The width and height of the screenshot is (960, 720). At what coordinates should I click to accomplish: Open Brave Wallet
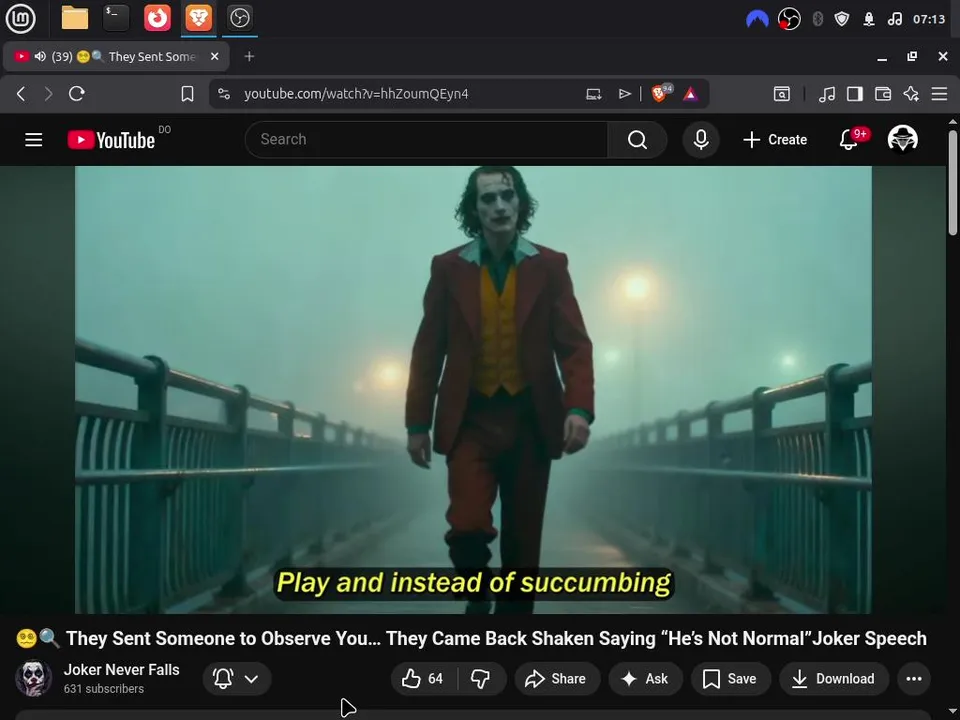pos(883,94)
